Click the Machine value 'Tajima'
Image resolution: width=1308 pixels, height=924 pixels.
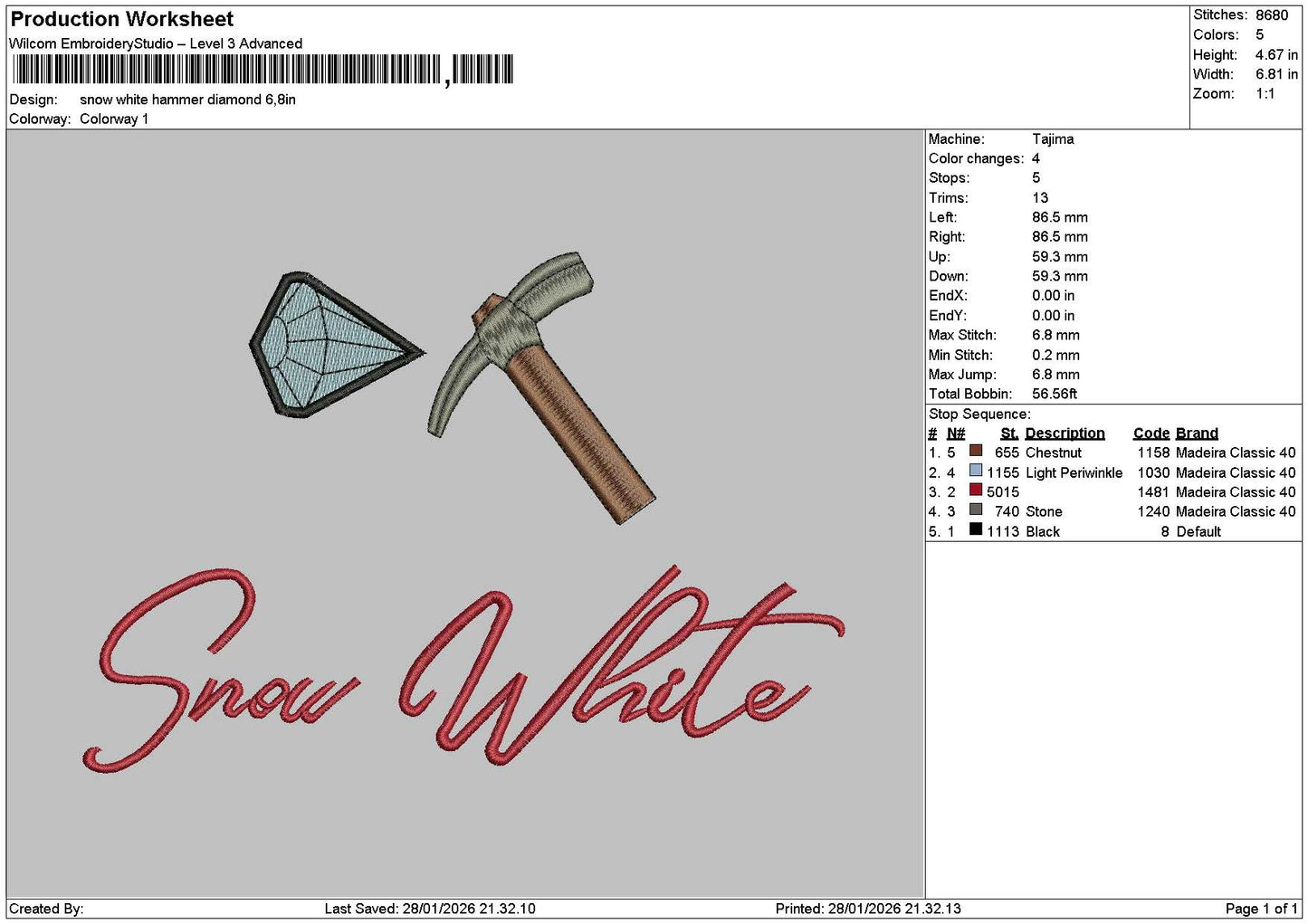pyautogui.click(x=1053, y=139)
